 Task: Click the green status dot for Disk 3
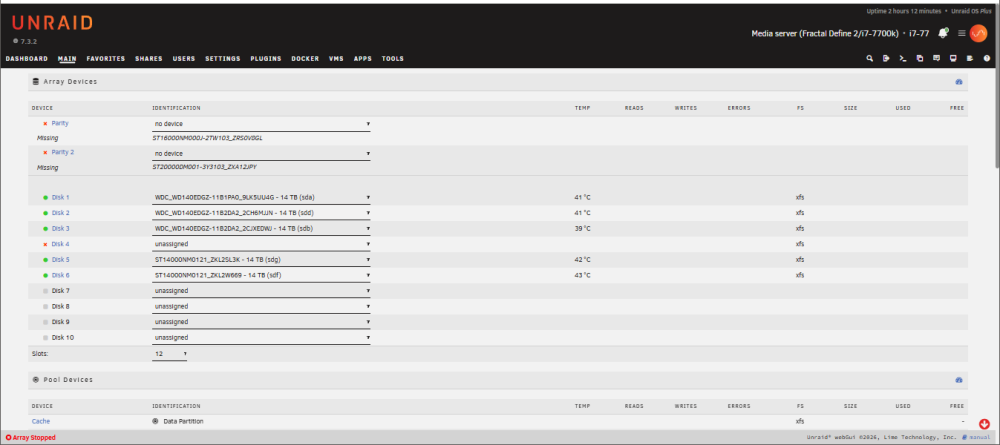pos(45,228)
